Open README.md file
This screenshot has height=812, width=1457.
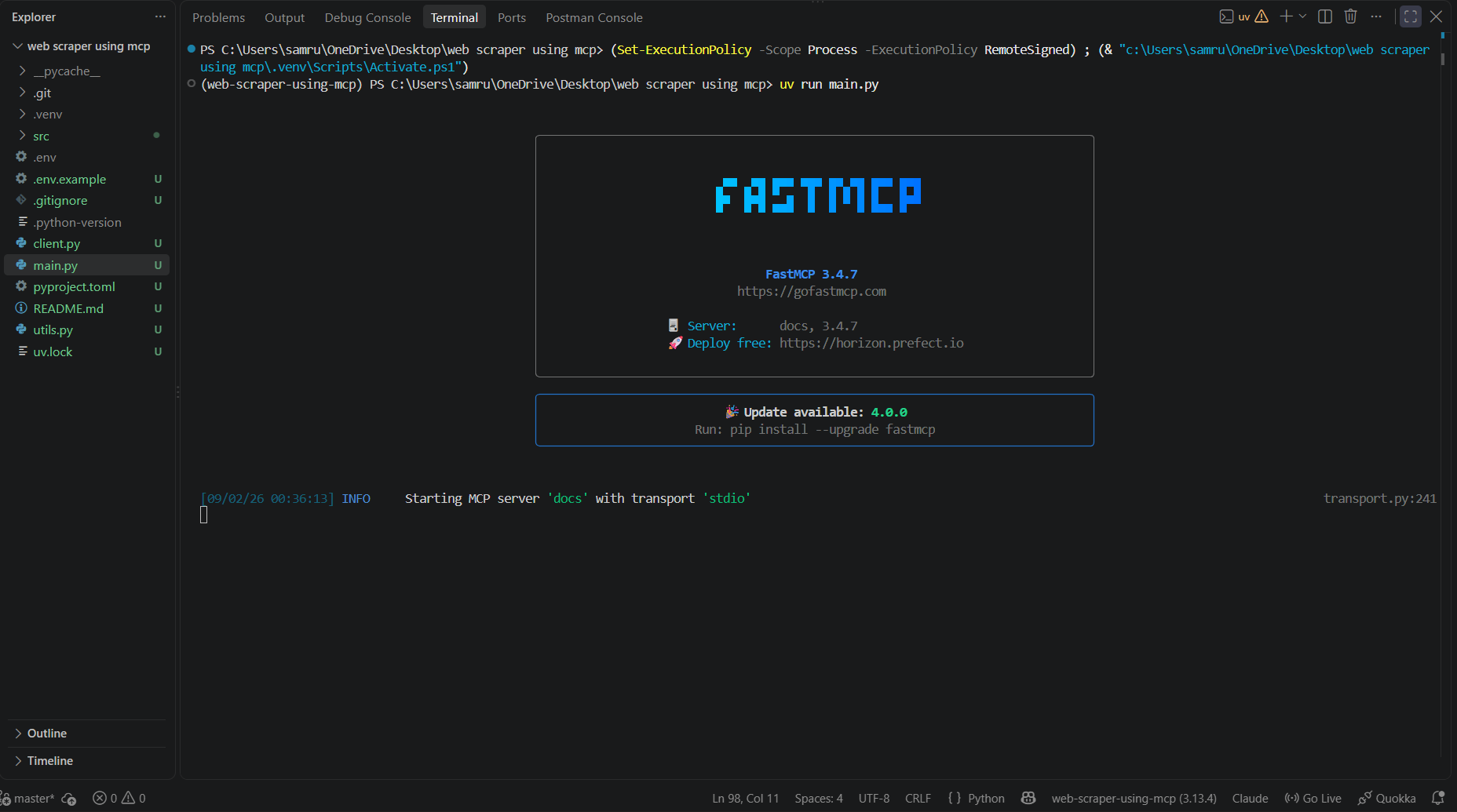(88, 308)
